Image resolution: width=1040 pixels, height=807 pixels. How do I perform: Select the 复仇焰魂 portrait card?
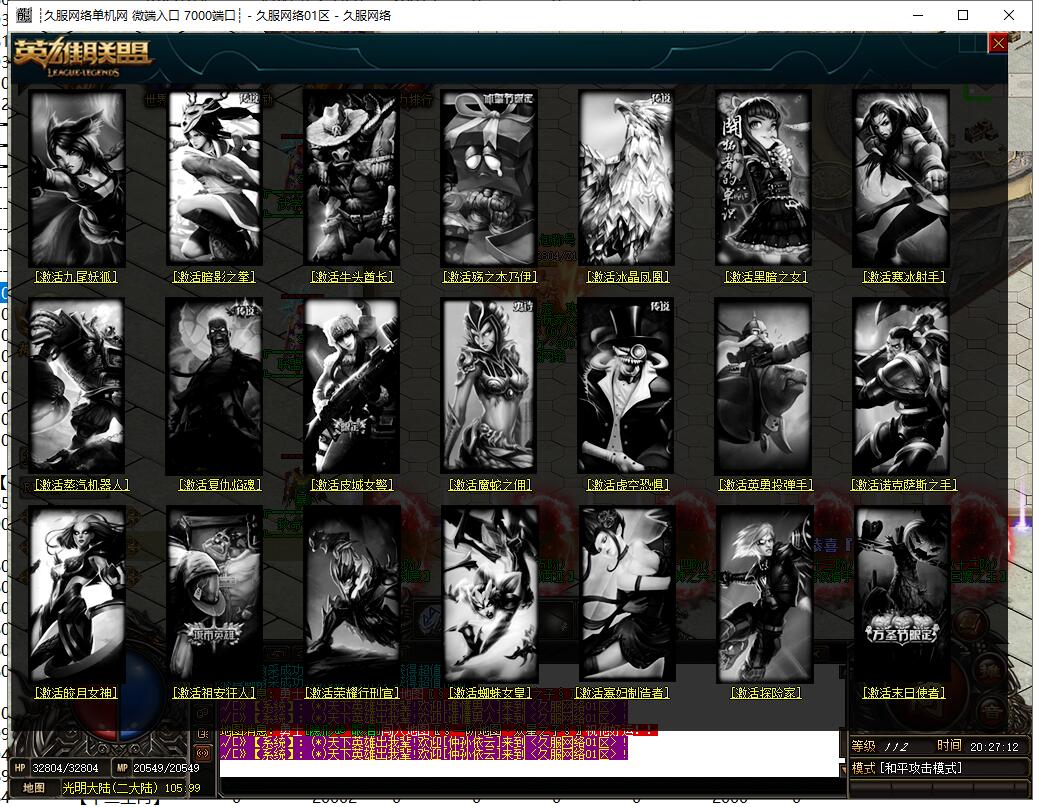[214, 386]
